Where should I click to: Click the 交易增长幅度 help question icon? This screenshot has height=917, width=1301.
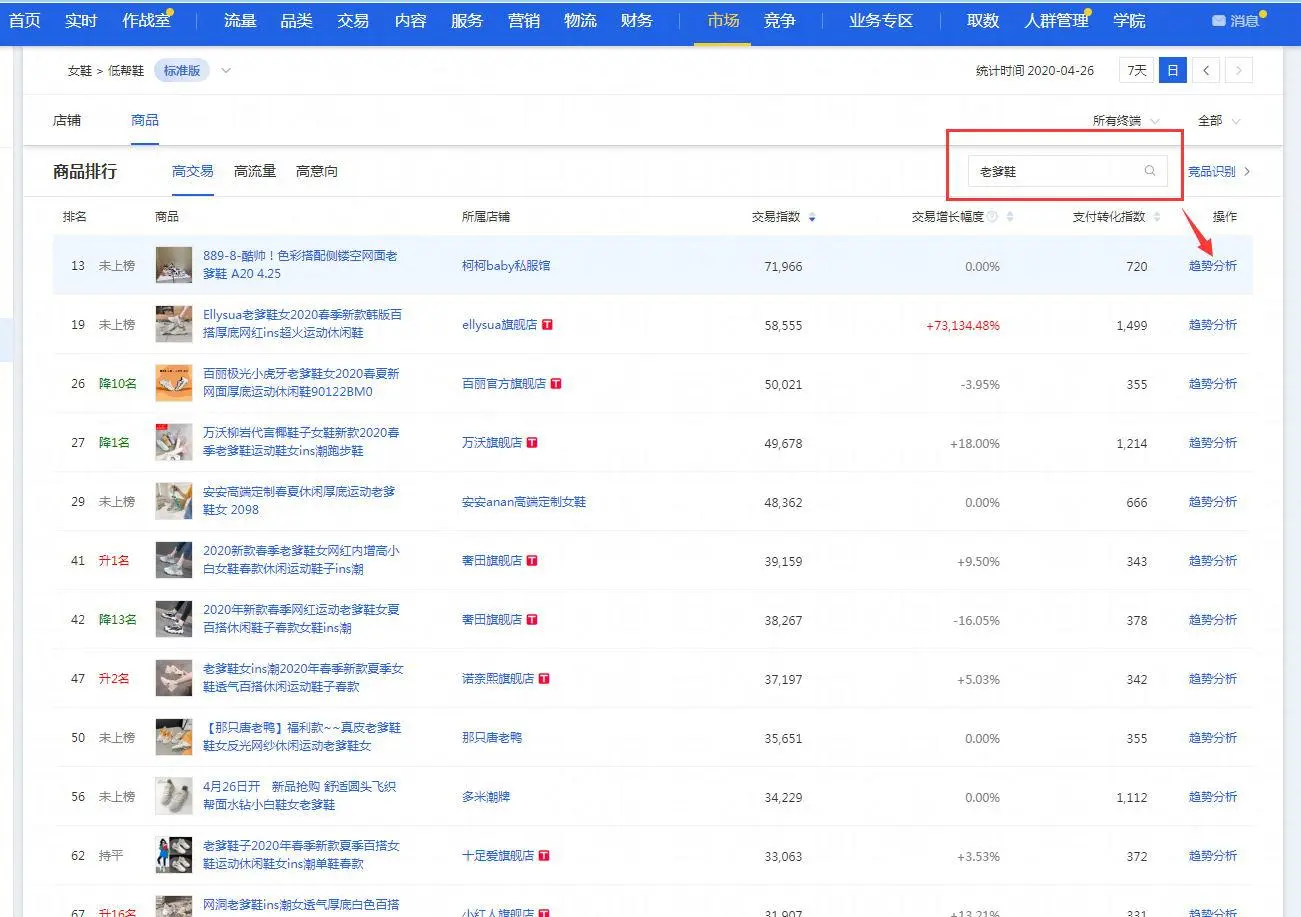coord(992,217)
